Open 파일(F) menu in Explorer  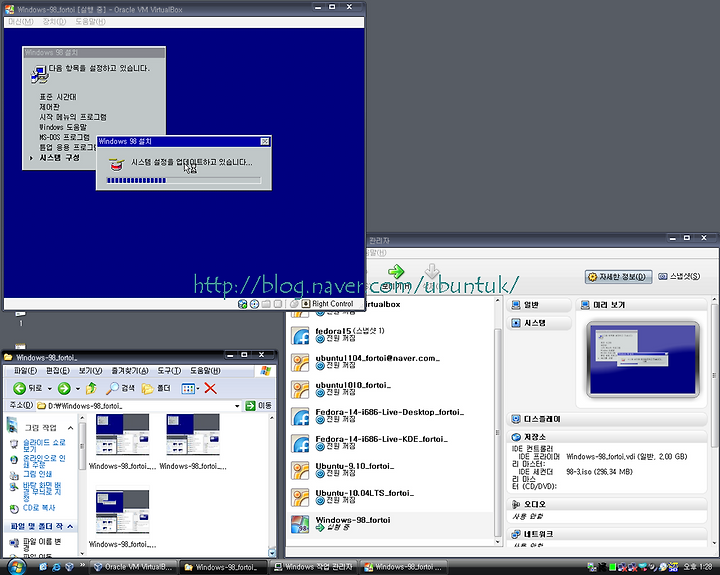coord(25,371)
